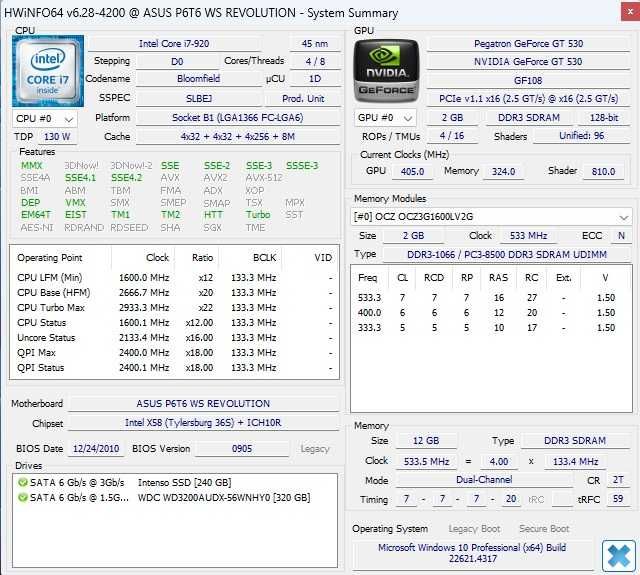Select the Intenso SSD [240 GB] drive row

pos(175,483)
